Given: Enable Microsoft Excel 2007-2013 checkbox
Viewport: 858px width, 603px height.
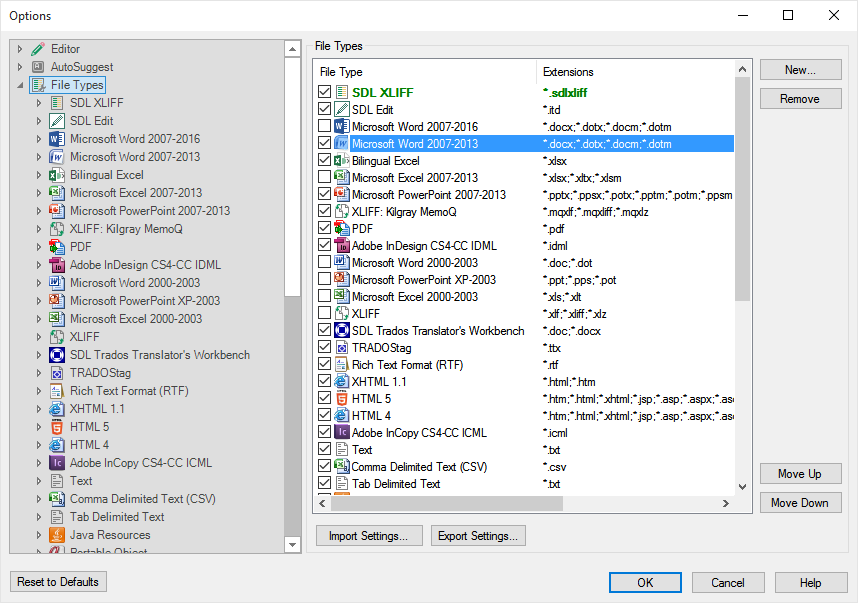Looking at the screenshot, I should (324, 177).
